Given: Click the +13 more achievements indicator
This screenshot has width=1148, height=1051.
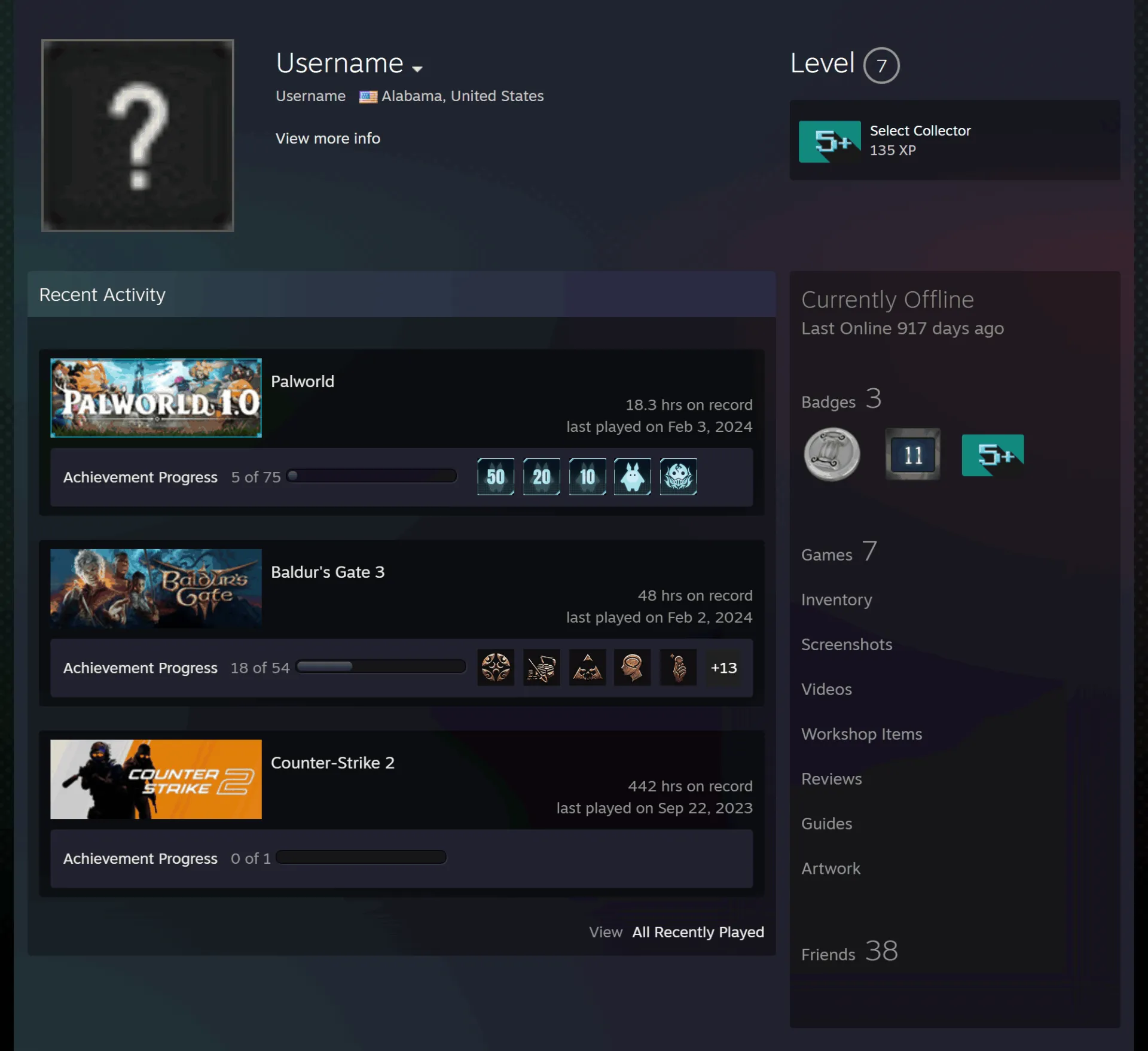Looking at the screenshot, I should tap(723, 668).
